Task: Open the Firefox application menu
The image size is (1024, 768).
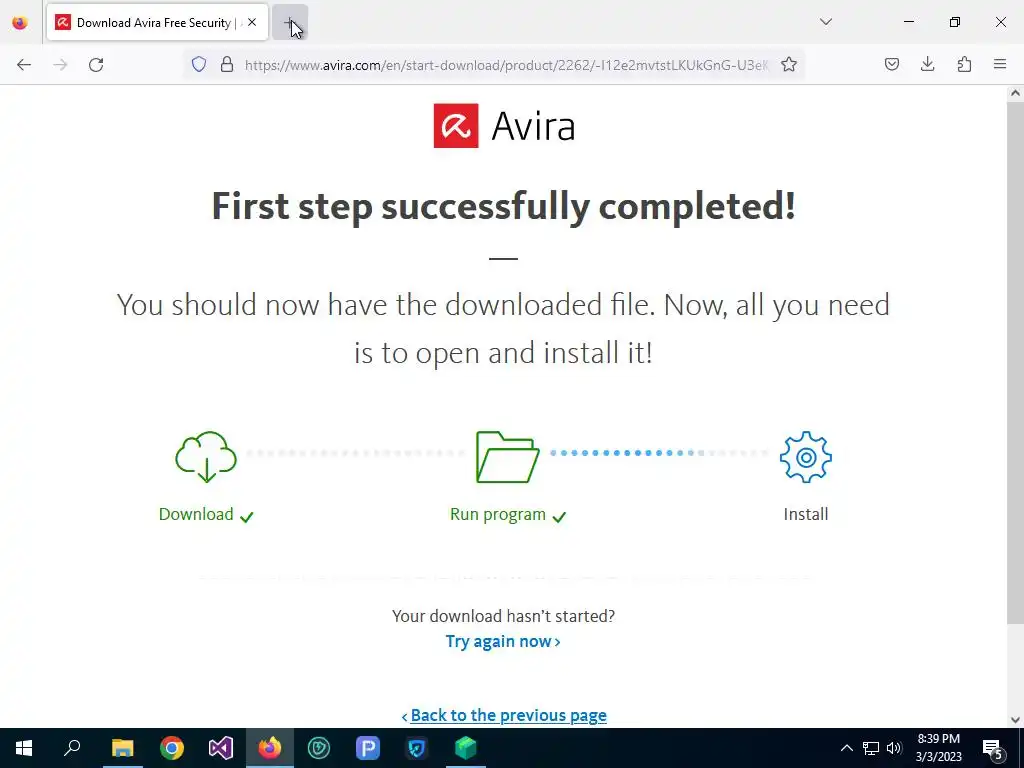Action: click(1000, 65)
